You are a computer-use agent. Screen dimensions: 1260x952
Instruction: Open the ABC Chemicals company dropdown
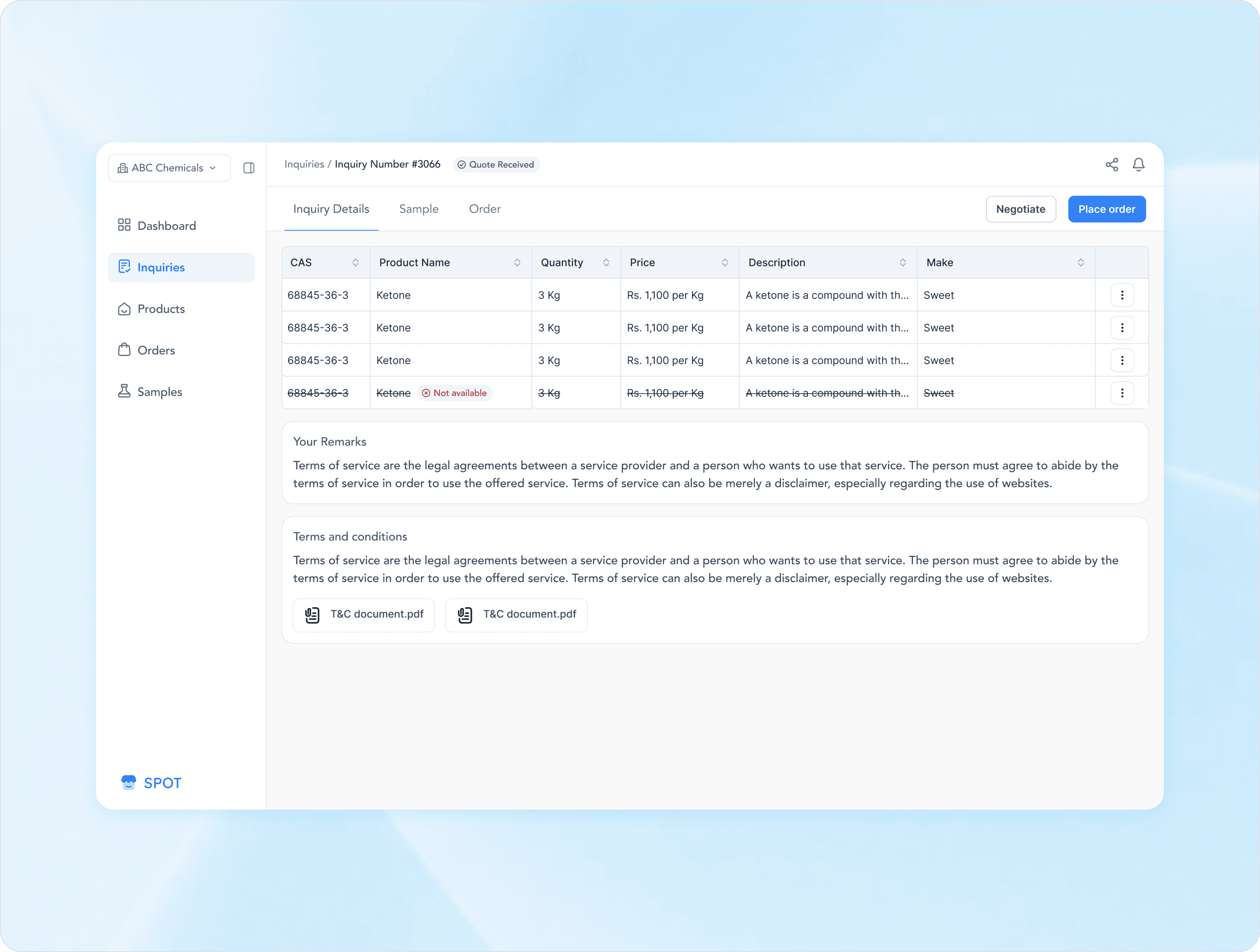[169, 168]
